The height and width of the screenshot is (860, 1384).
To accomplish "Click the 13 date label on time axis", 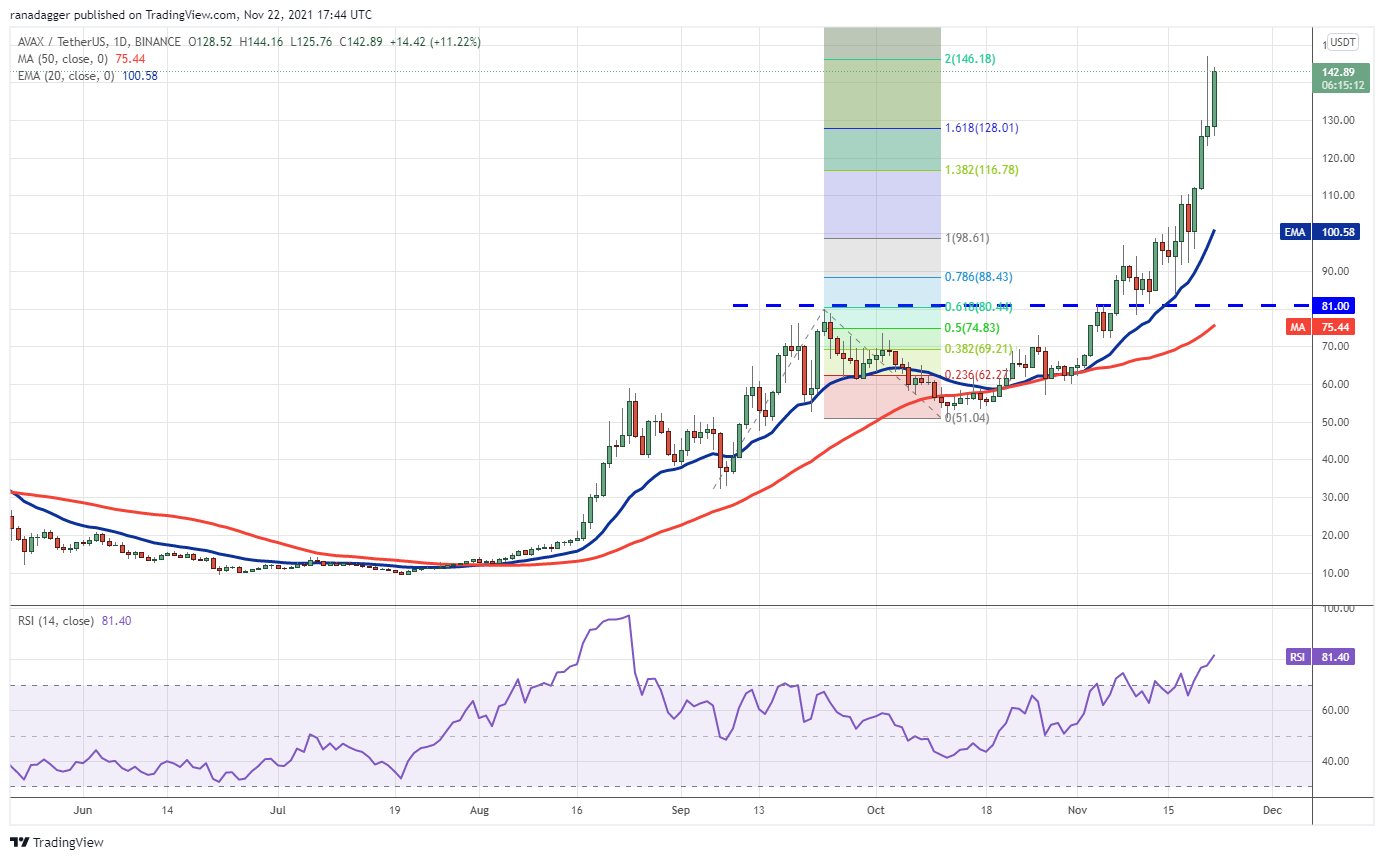I will (759, 810).
